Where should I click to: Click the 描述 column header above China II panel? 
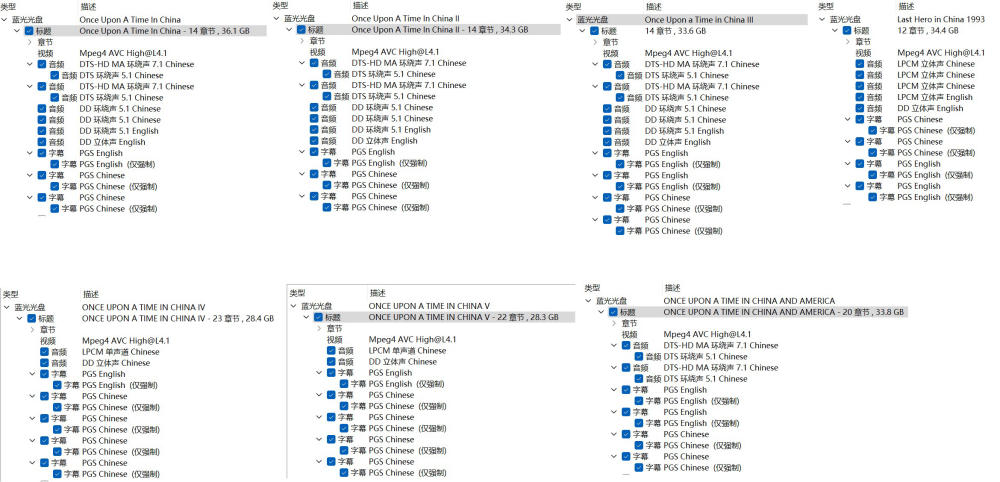pos(360,6)
